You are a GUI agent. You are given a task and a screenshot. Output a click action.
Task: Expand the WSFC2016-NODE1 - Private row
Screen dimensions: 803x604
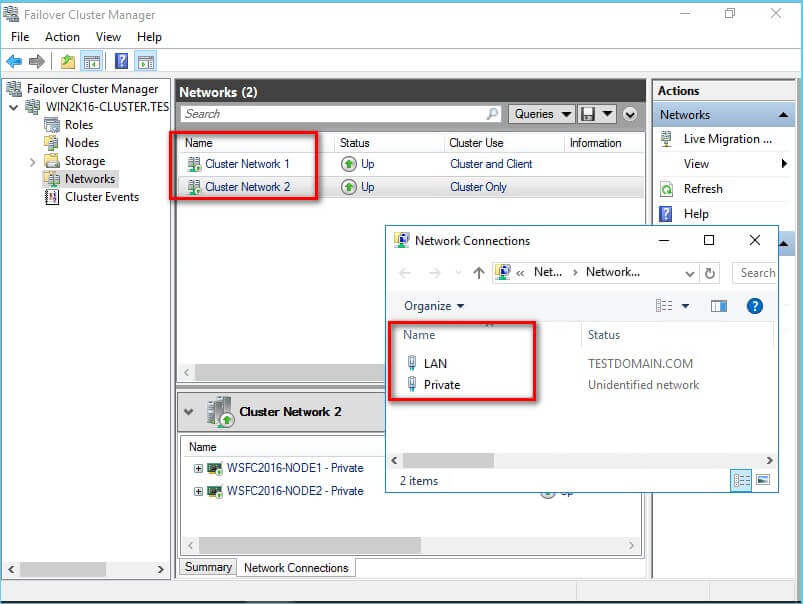[x=198, y=468]
